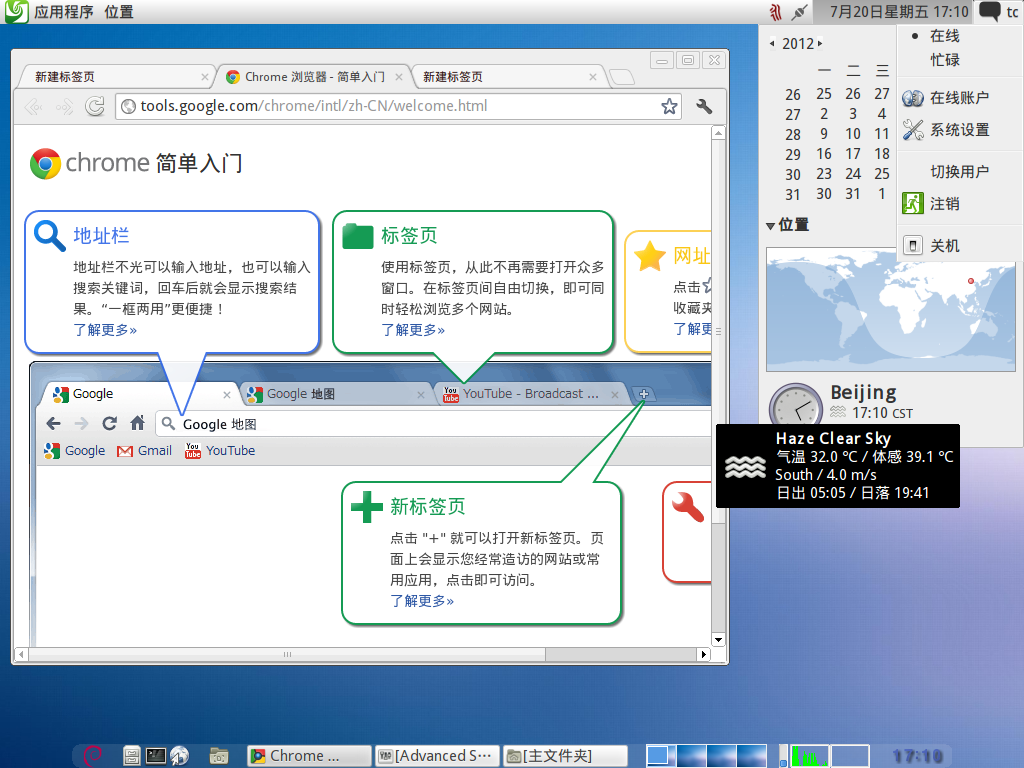Open the green system monitor graph on the bottom panel
This screenshot has height=768, width=1024.
point(810,756)
